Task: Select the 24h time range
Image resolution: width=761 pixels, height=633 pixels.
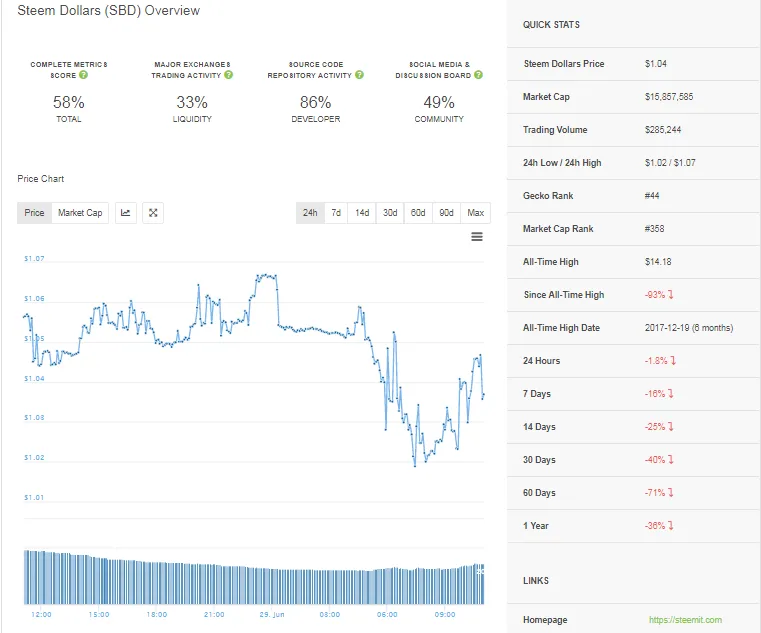Action: [310, 213]
